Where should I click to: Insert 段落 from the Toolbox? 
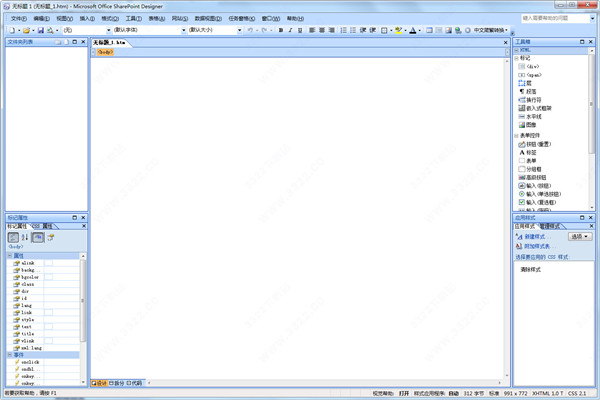pos(527,91)
